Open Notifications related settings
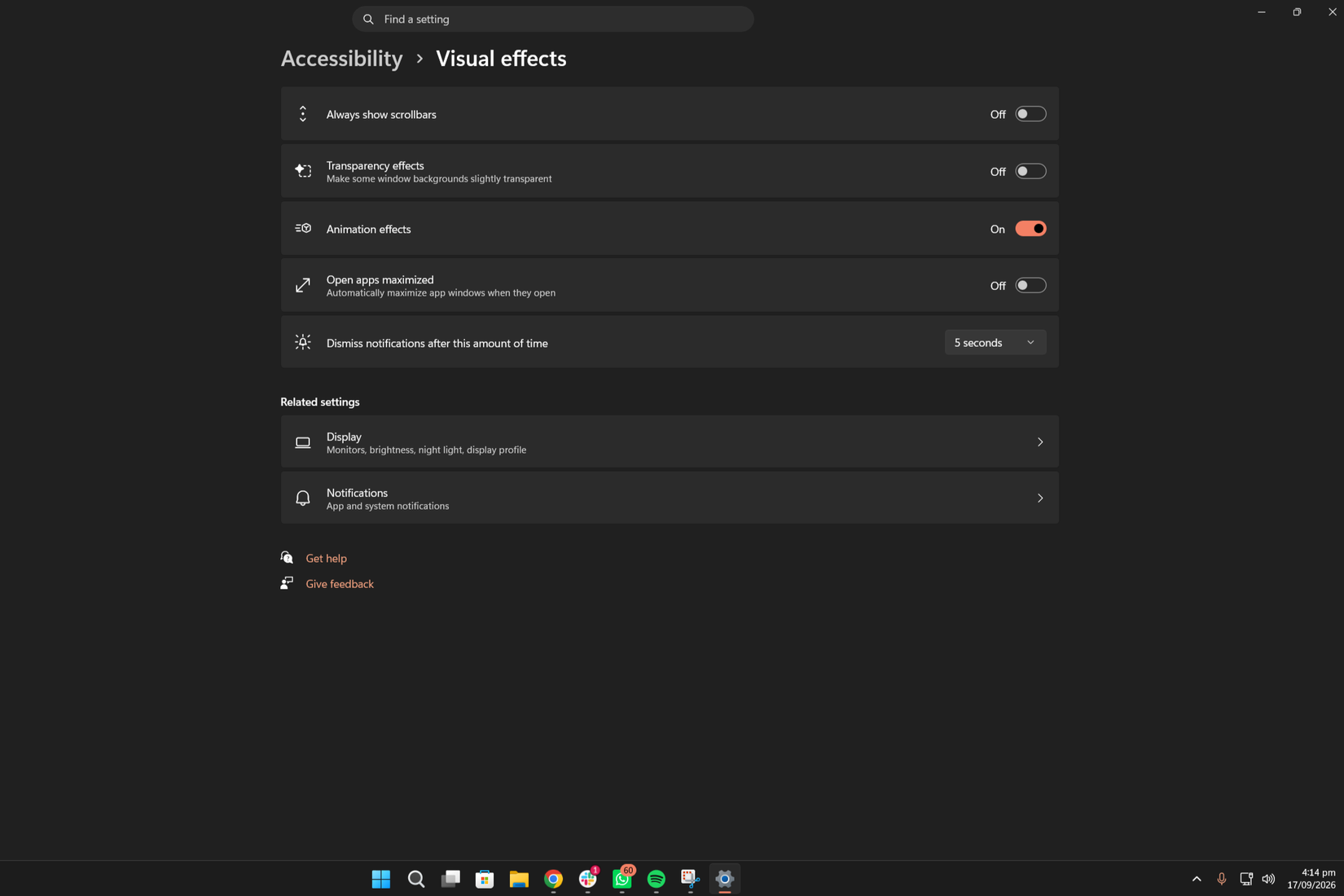 pyautogui.click(x=670, y=499)
